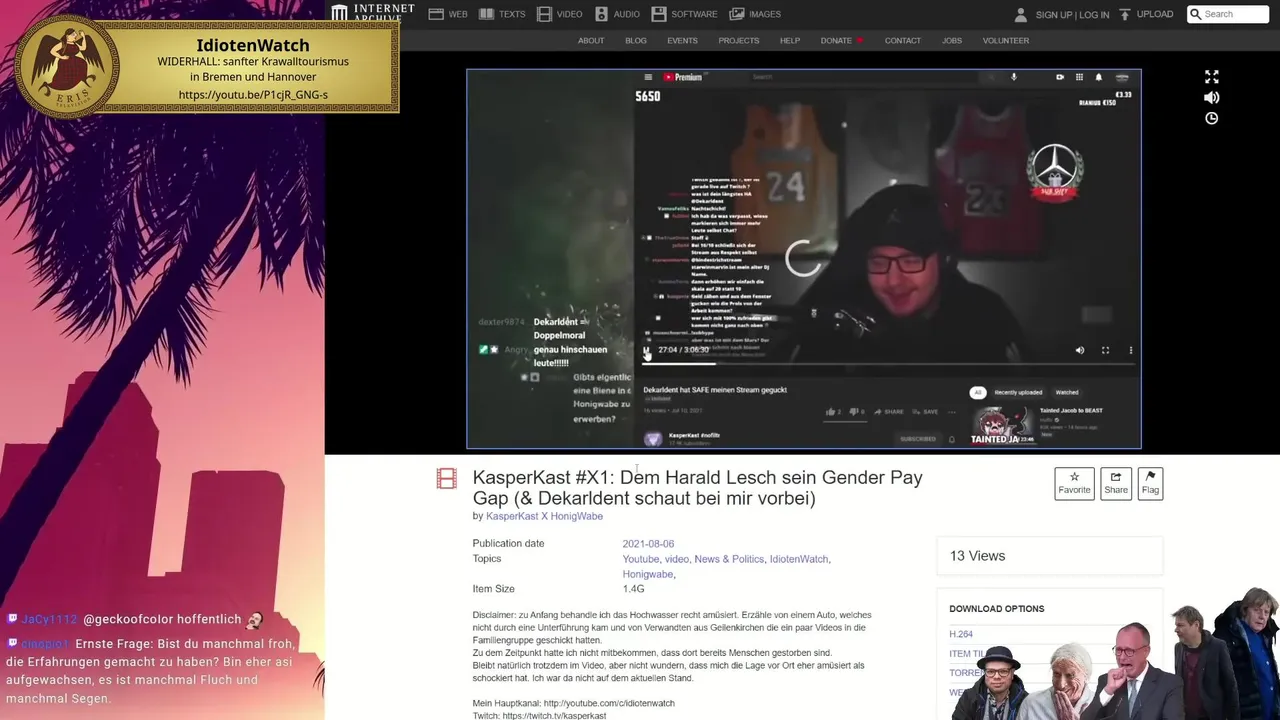
Task: Open the YouTube hamburger menu icon
Action: coord(648,77)
